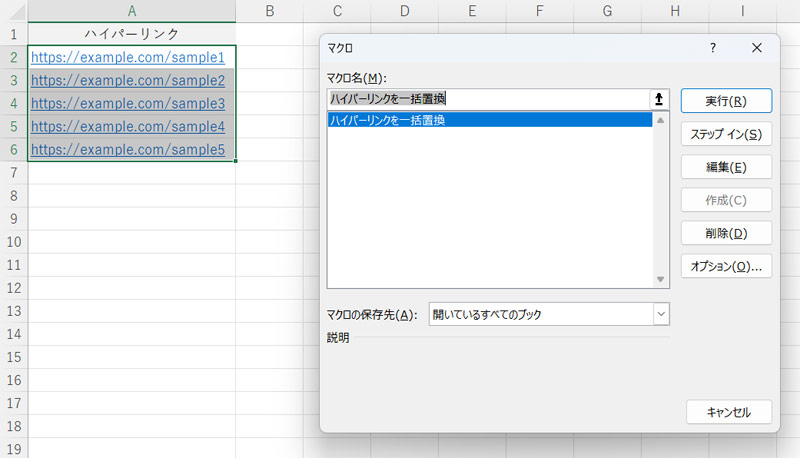Open オプション(O)... settings
Screen dimensions: 800x458
click(x=725, y=266)
